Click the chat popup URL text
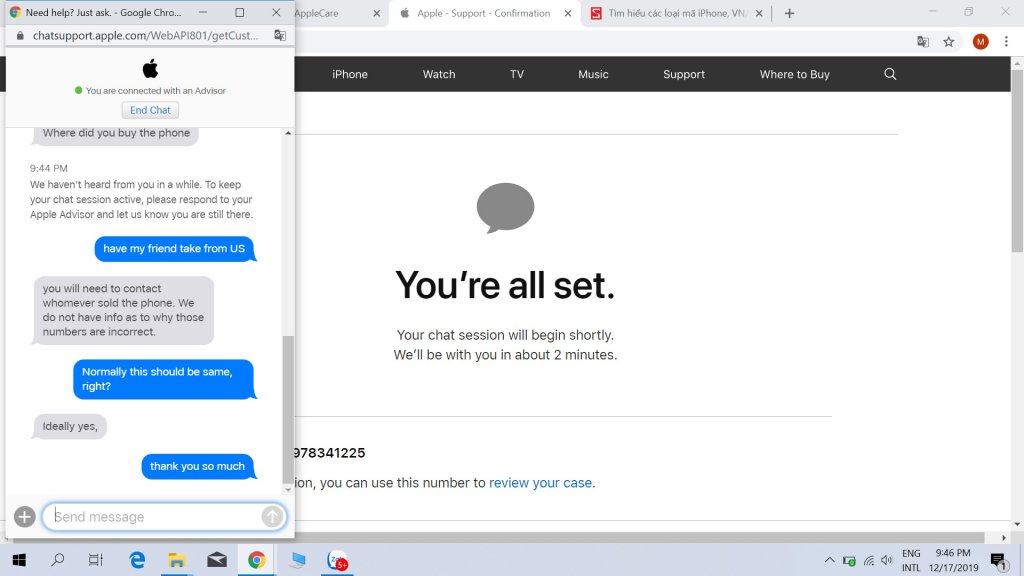1024x576 pixels. [x=146, y=35]
